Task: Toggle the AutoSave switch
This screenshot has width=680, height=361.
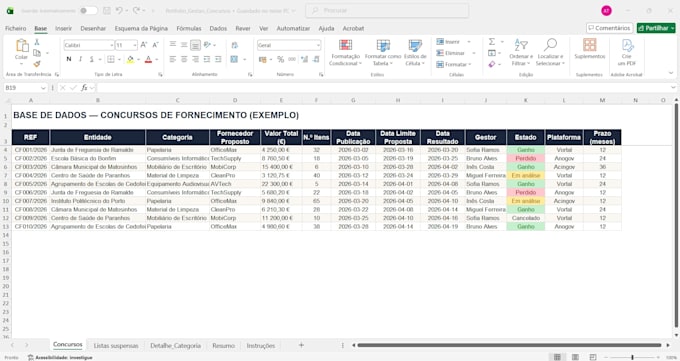Action: click(88, 10)
